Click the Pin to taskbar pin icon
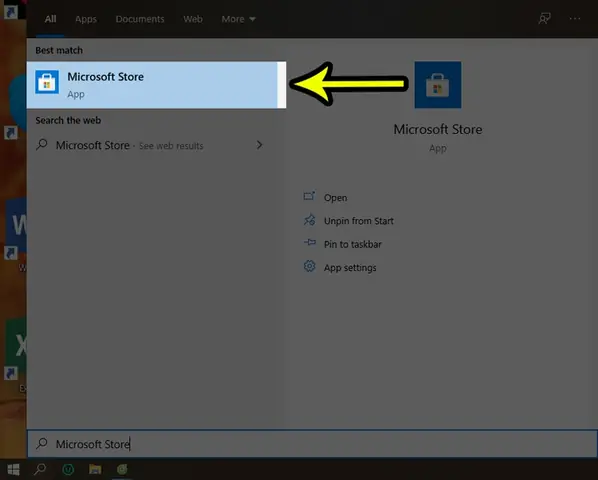This screenshot has width=598, height=480. point(309,243)
